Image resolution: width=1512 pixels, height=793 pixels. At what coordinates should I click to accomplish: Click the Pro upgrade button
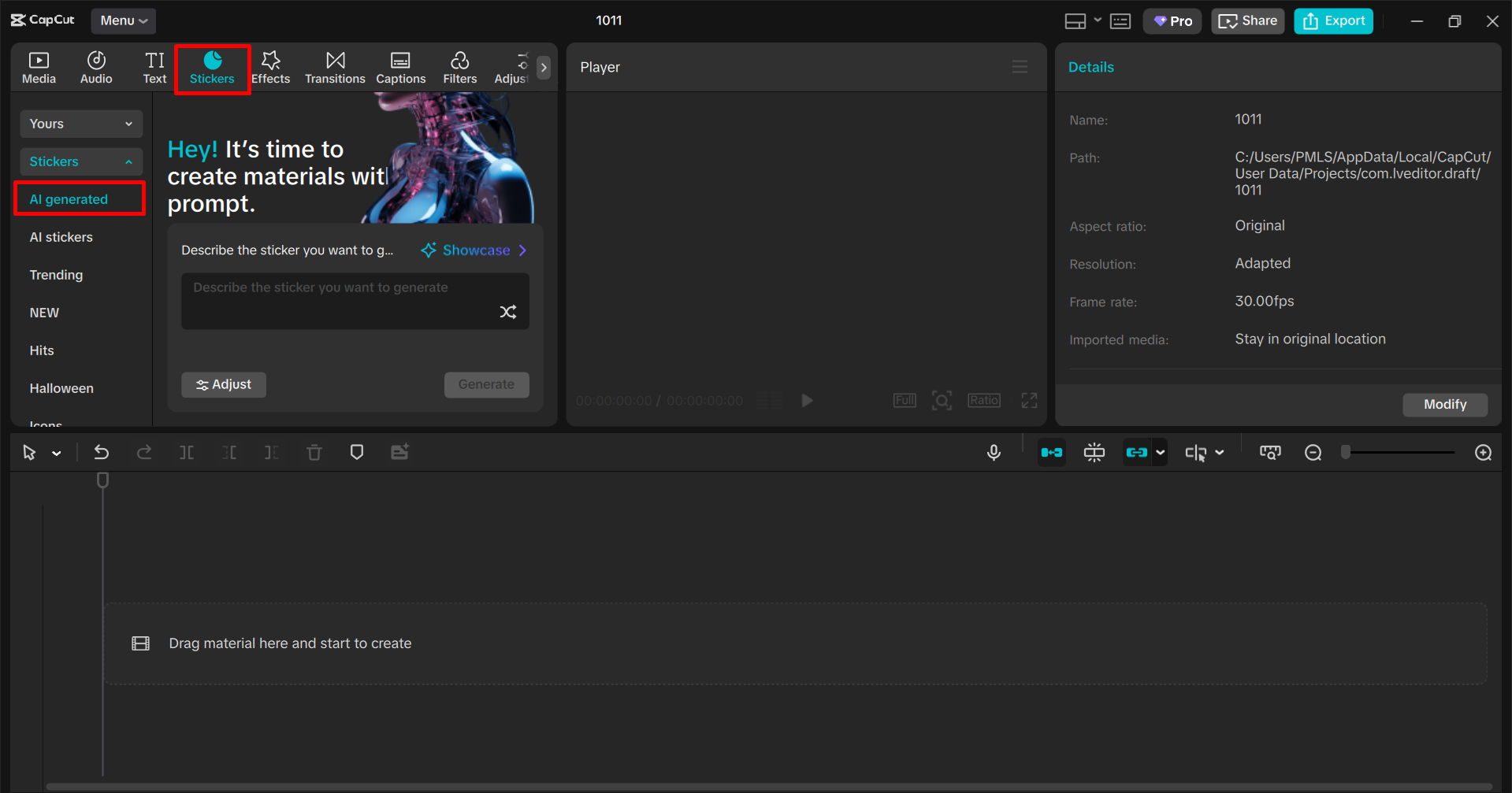pyautogui.click(x=1172, y=21)
